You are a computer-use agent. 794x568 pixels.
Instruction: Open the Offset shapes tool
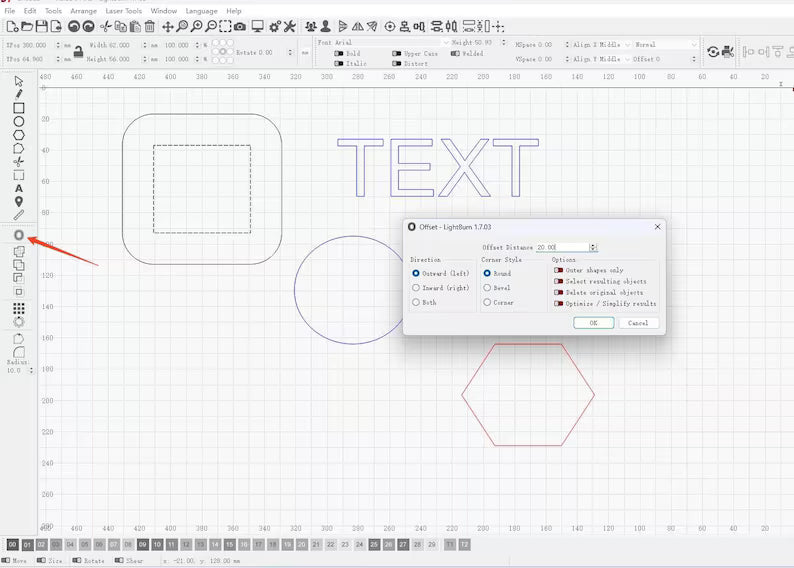click(x=19, y=235)
